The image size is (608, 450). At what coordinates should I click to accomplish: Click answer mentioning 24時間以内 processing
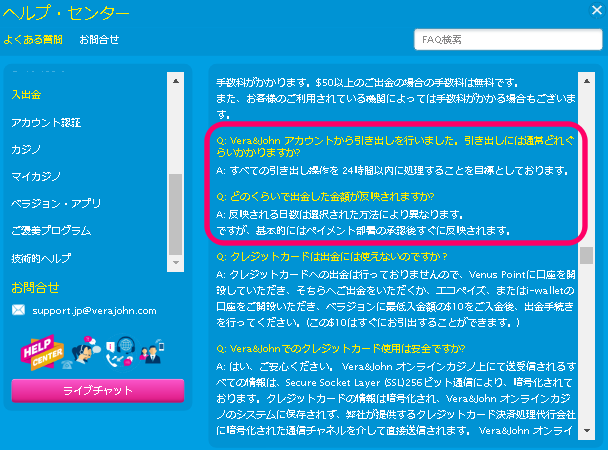pyautogui.click(x=392, y=171)
